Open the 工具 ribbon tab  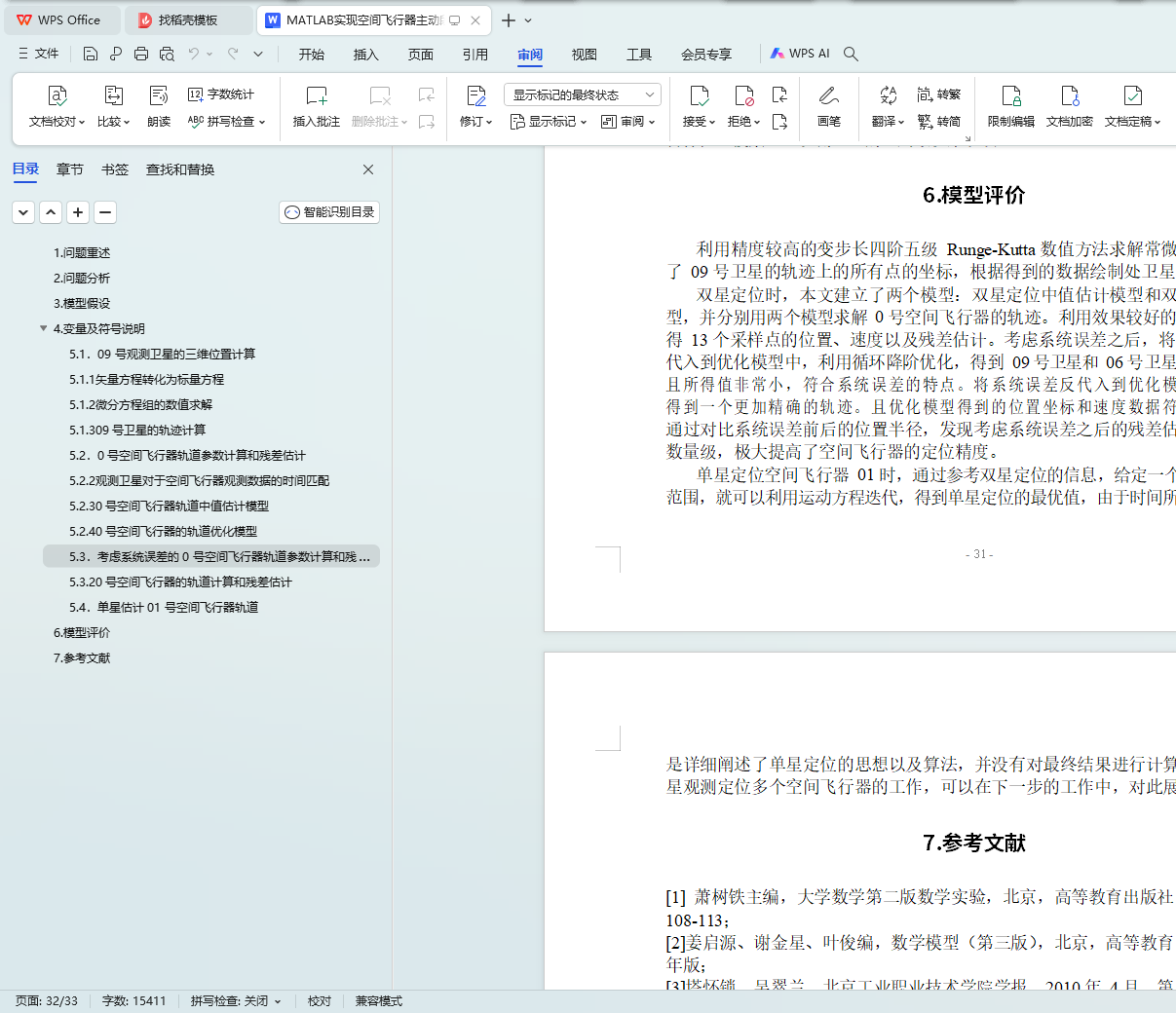pyautogui.click(x=639, y=54)
